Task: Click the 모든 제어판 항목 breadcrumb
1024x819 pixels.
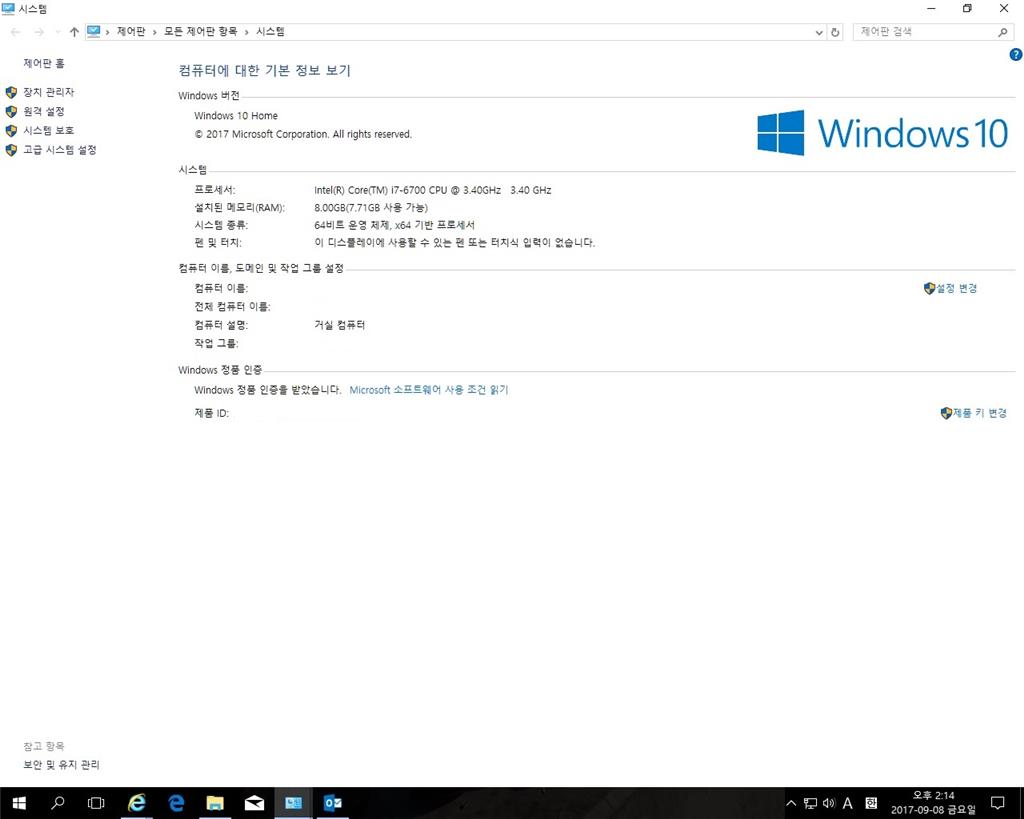Action: pos(200,31)
